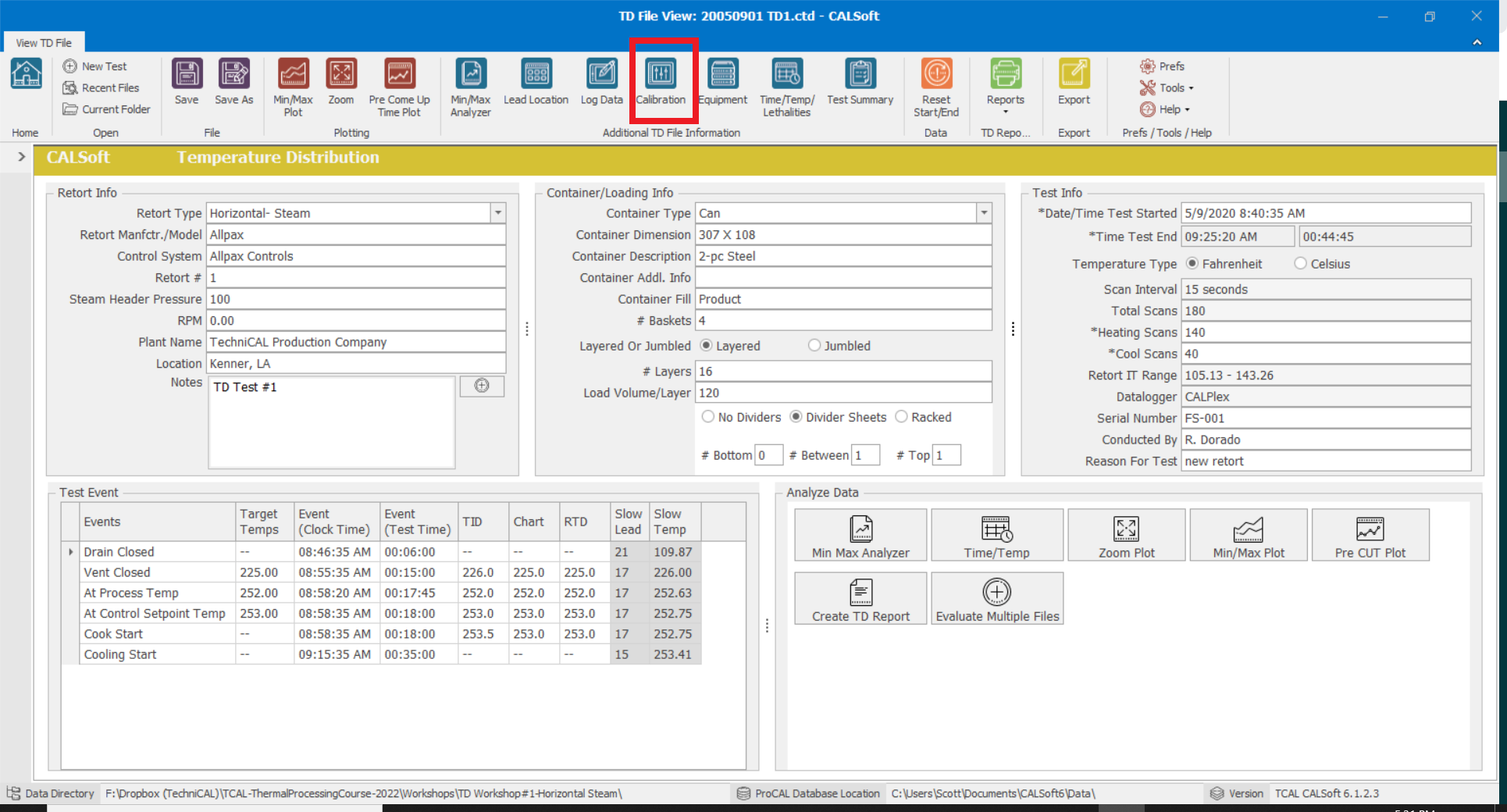The height and width of the screenshot is (812, 1507).
Task: Open Test Summary
Action: pyautogui.click(x=860, y=81)
